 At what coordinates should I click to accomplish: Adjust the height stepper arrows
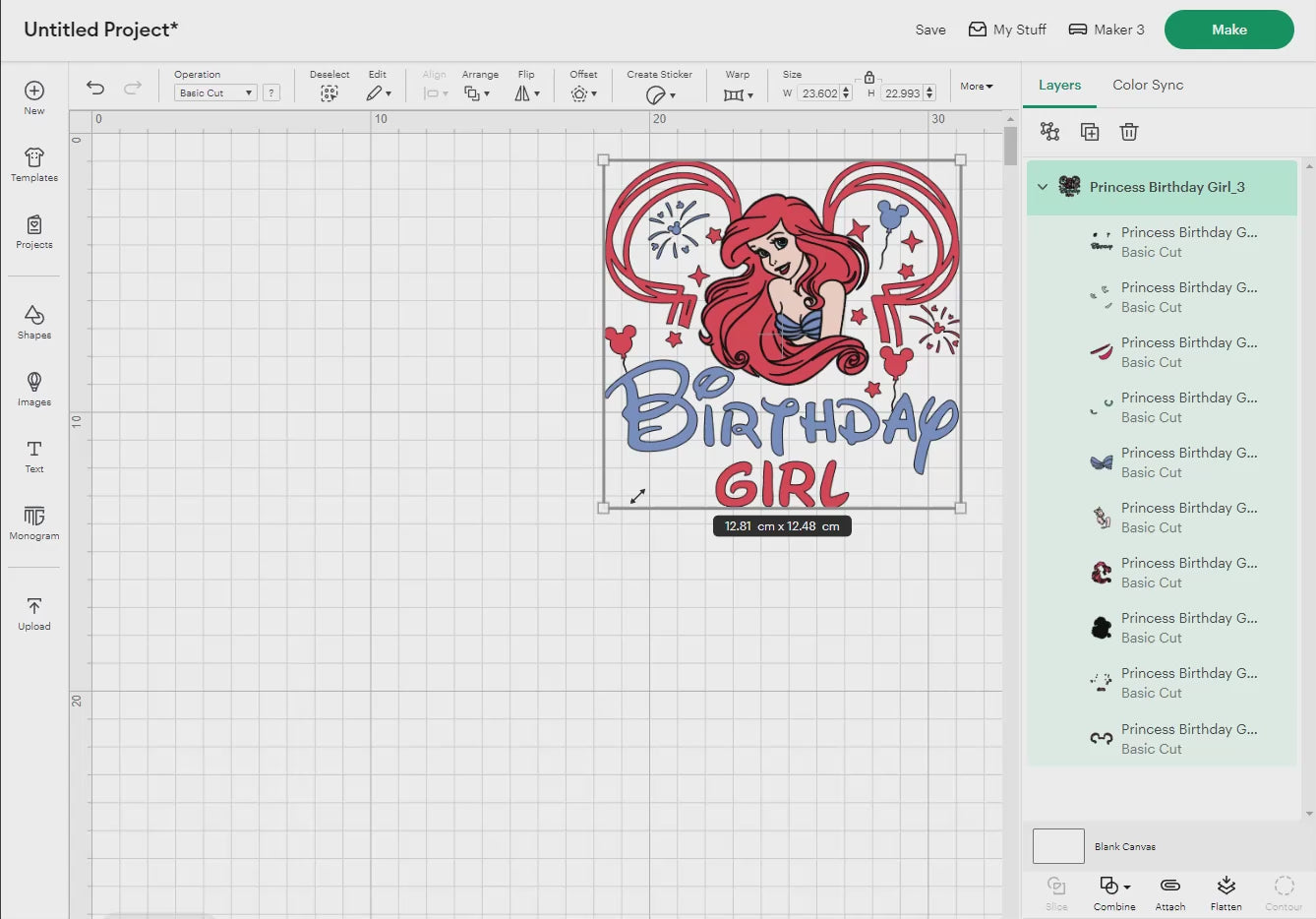(x=929, y=93)
